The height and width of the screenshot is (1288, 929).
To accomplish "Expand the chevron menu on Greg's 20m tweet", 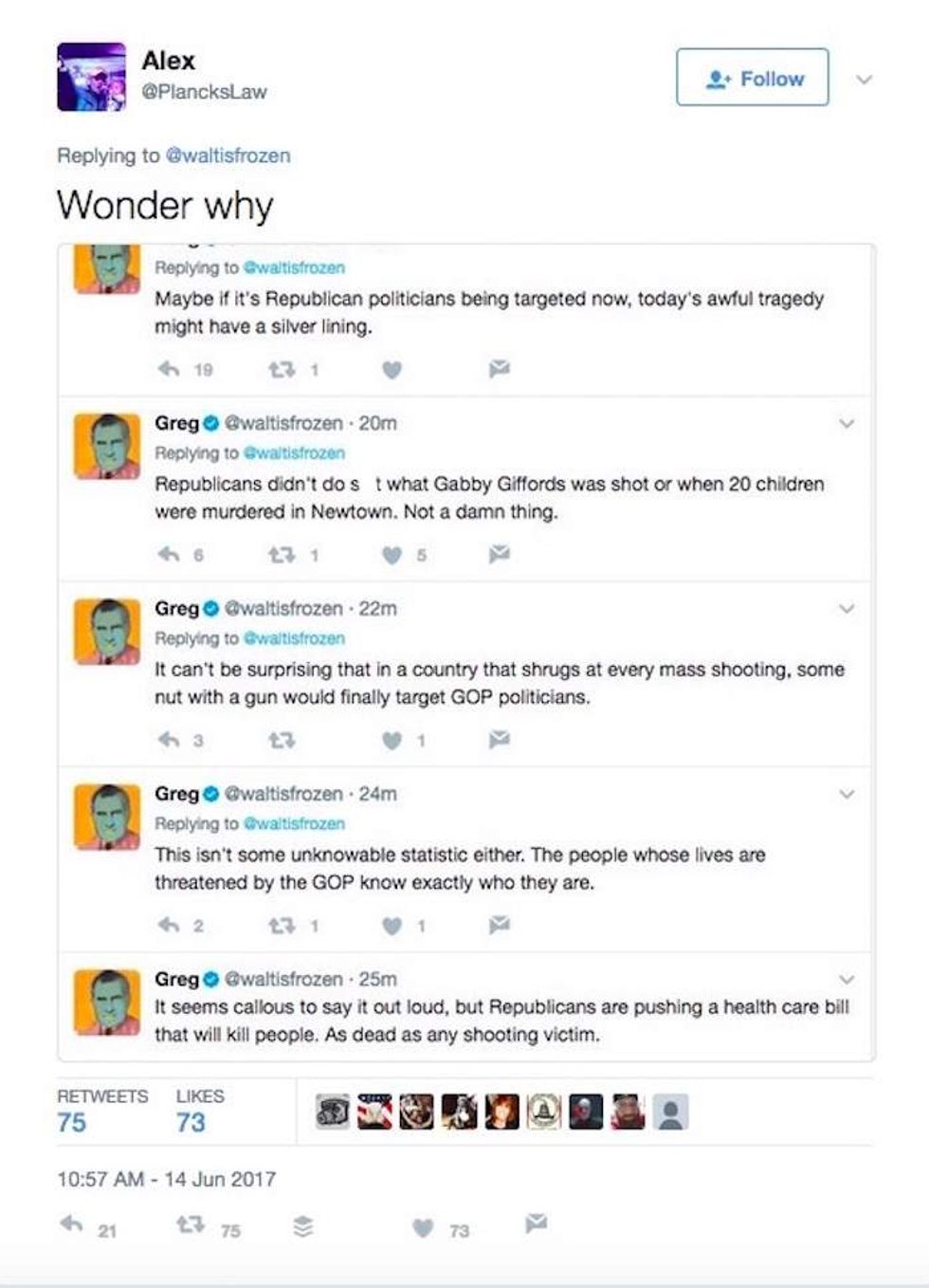I will click(847, 423).
